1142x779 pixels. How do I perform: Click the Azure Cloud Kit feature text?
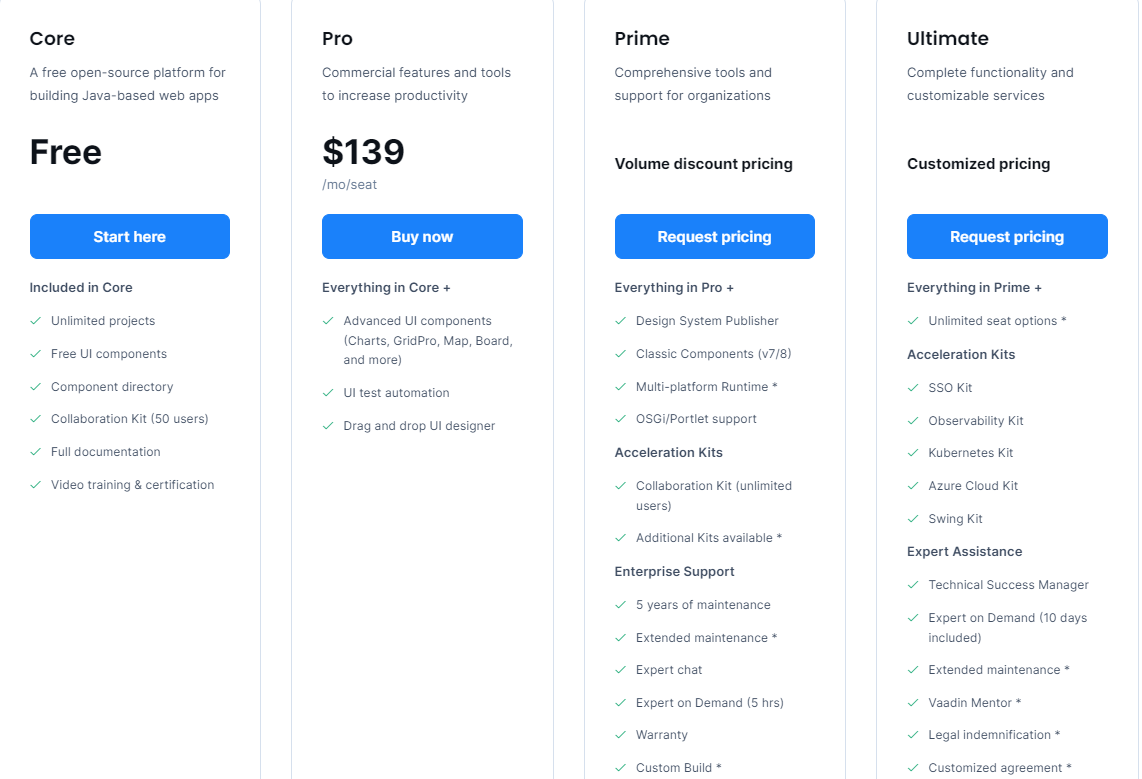(973, 486)
